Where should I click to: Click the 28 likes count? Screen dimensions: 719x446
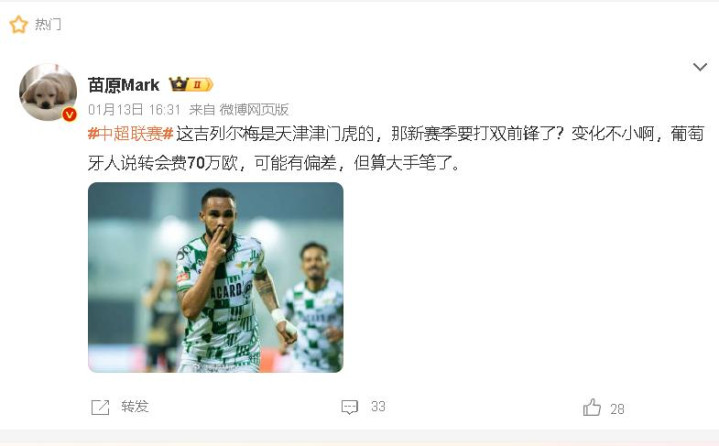pos(617,409)
